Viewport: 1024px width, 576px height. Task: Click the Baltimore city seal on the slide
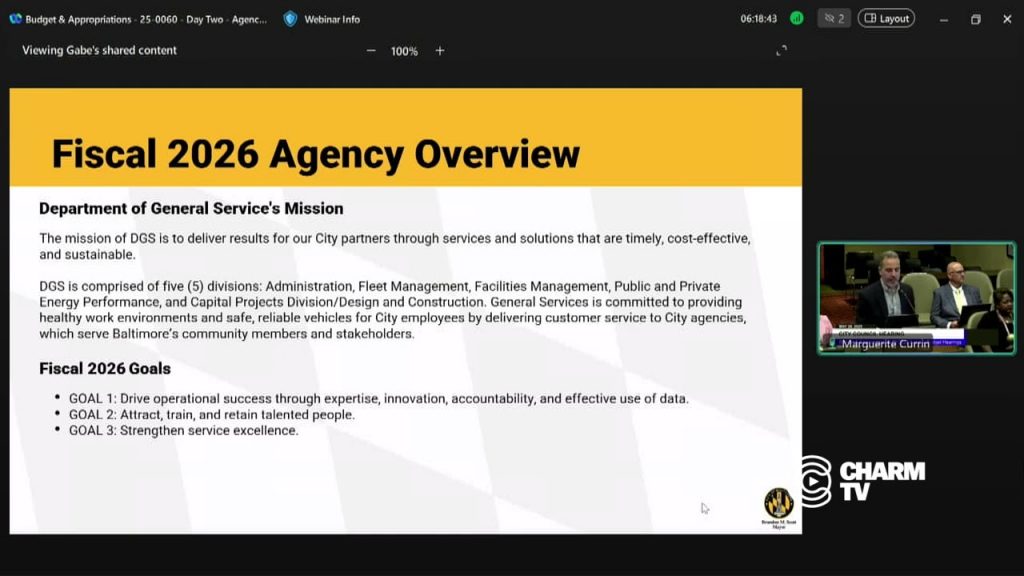[778, 504]
